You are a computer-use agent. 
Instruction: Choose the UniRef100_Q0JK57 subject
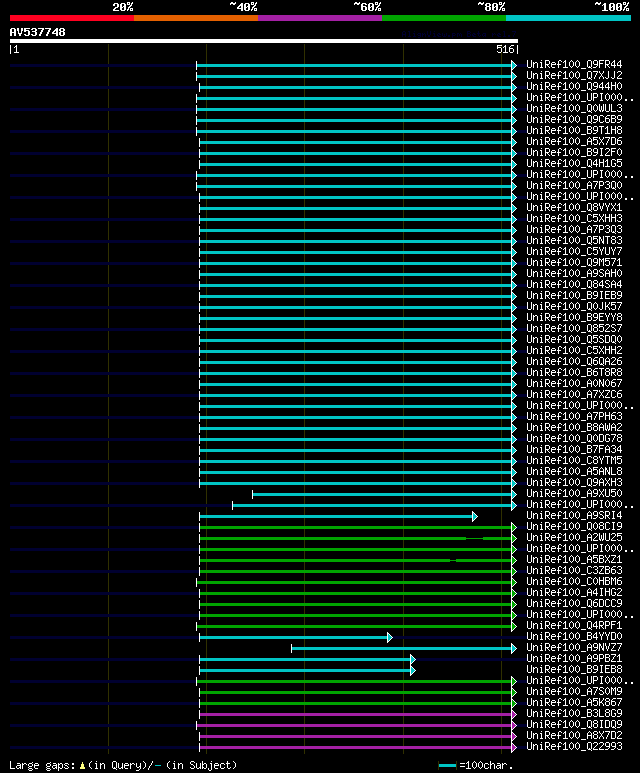(574, 306)
